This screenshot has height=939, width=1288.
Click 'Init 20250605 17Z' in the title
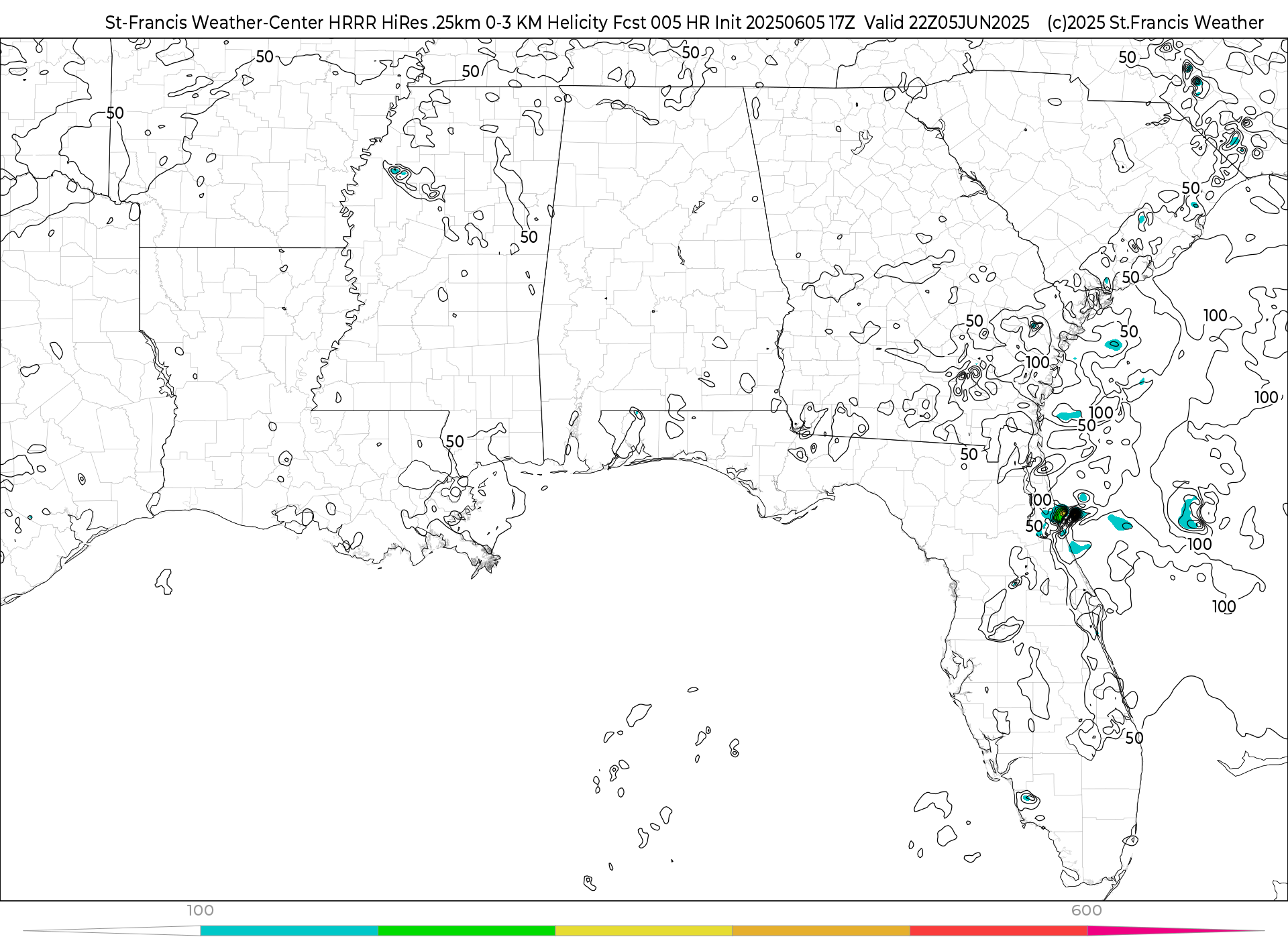(785, 23)
